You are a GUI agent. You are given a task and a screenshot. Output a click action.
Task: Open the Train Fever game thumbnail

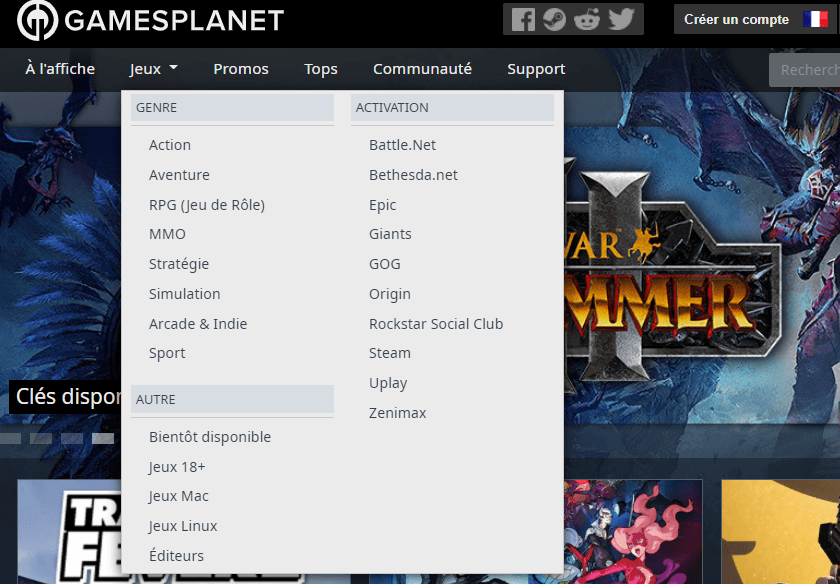(x=70, y=531)
